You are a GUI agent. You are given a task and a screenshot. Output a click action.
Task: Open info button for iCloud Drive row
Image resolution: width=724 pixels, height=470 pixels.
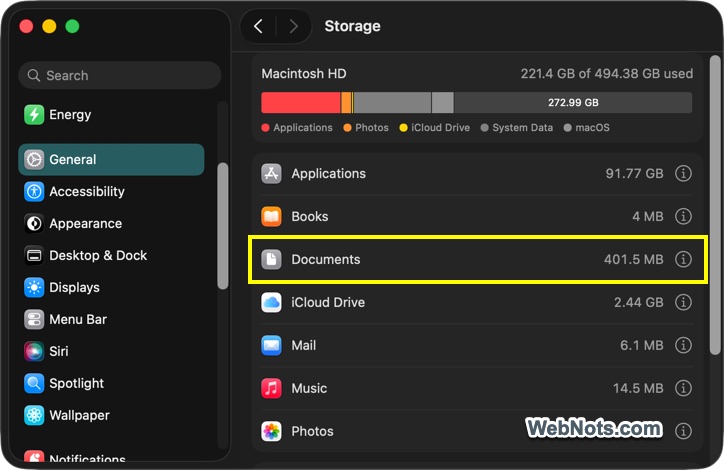683,302
